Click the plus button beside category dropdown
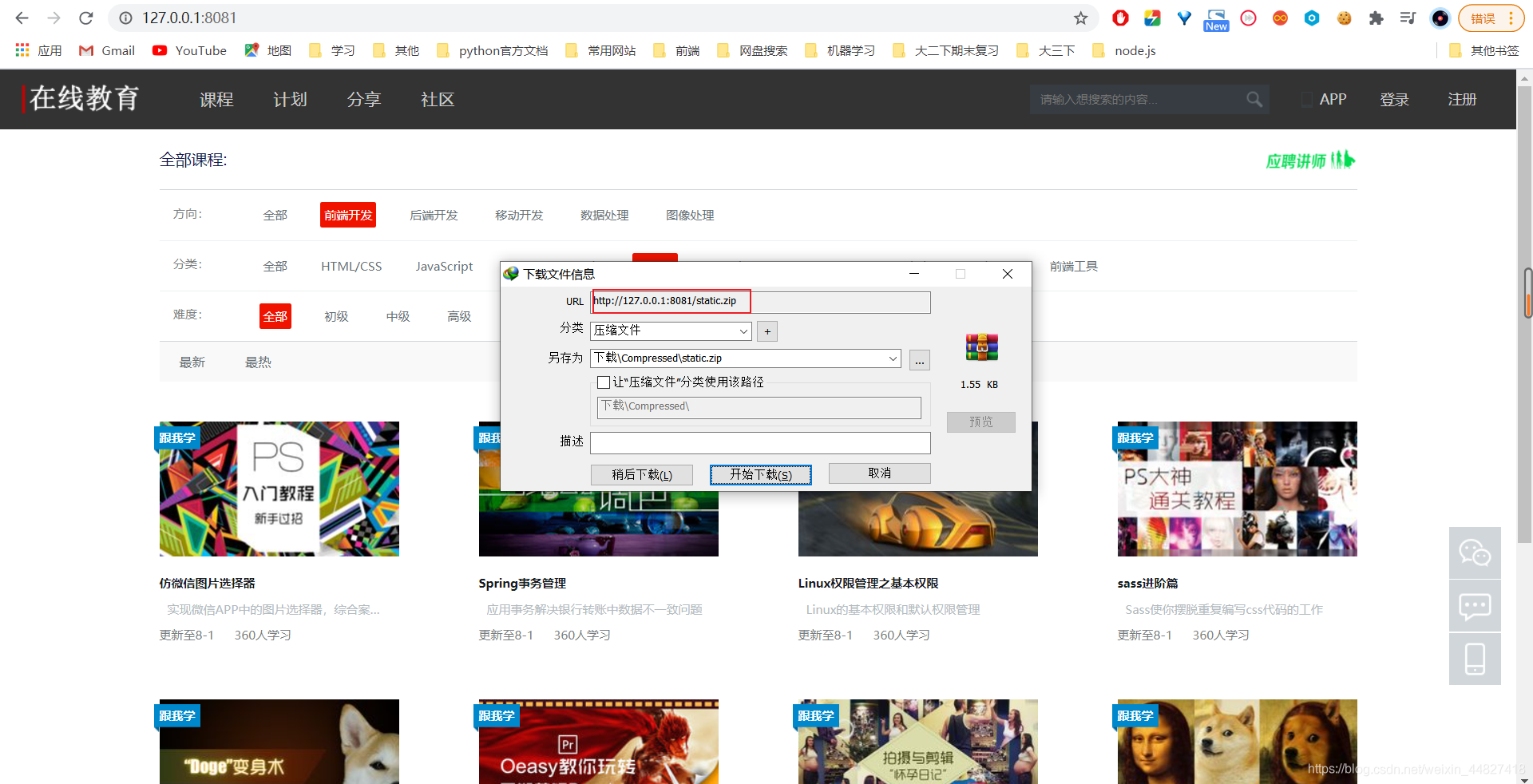The width and height of the screenshot is (1533, 784). [767, 331]
